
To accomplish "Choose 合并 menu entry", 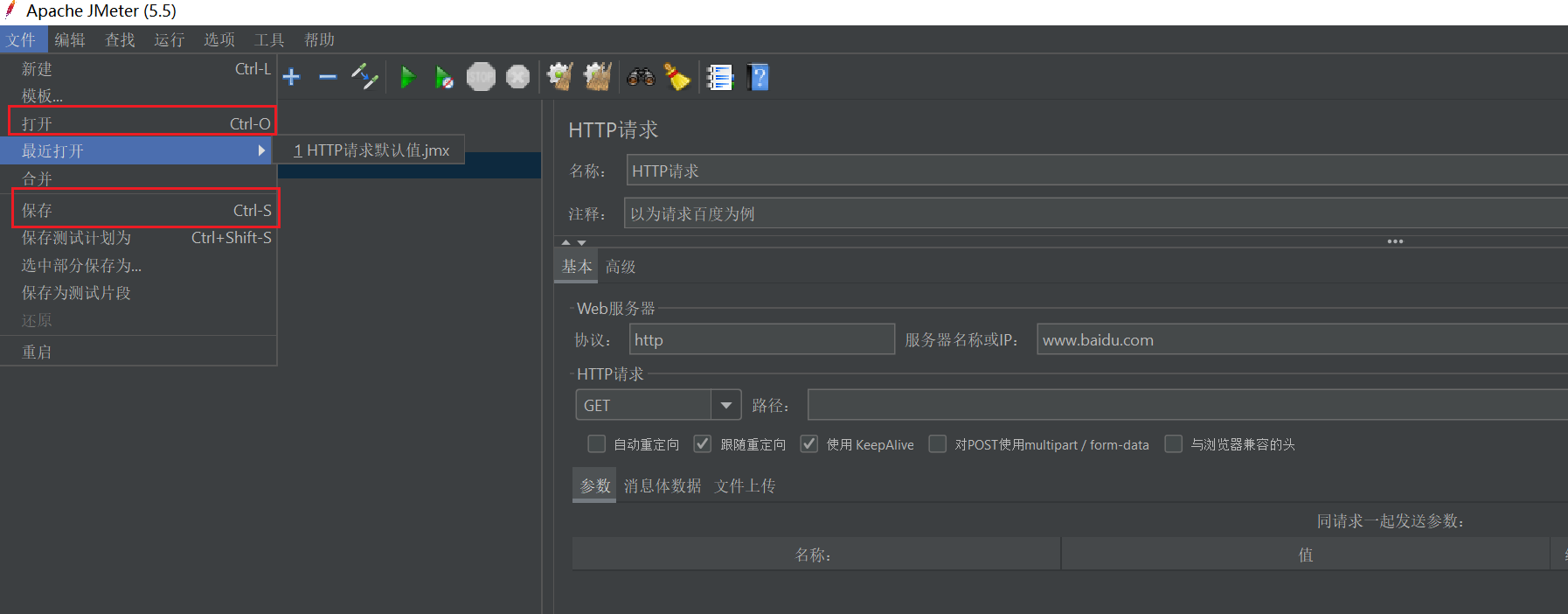I will tap(138, 178).
